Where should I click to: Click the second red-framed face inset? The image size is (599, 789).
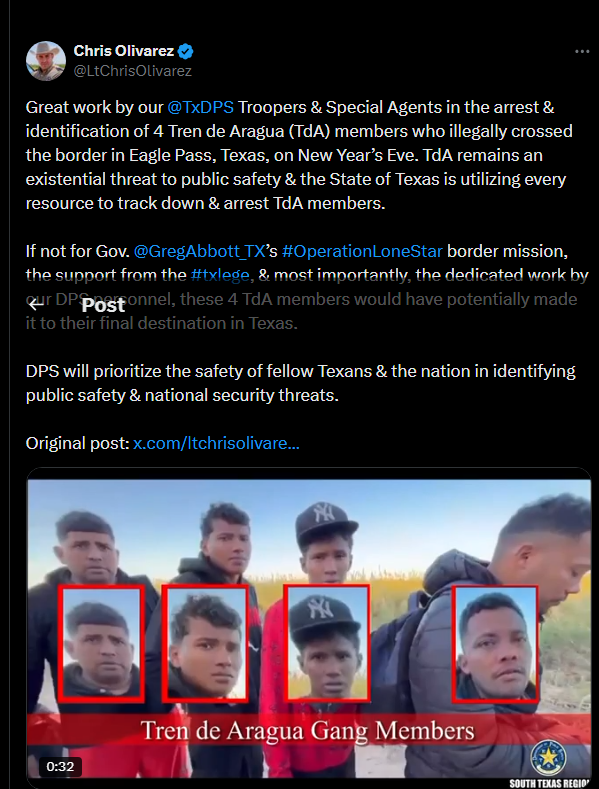click(x=205, y=644)
